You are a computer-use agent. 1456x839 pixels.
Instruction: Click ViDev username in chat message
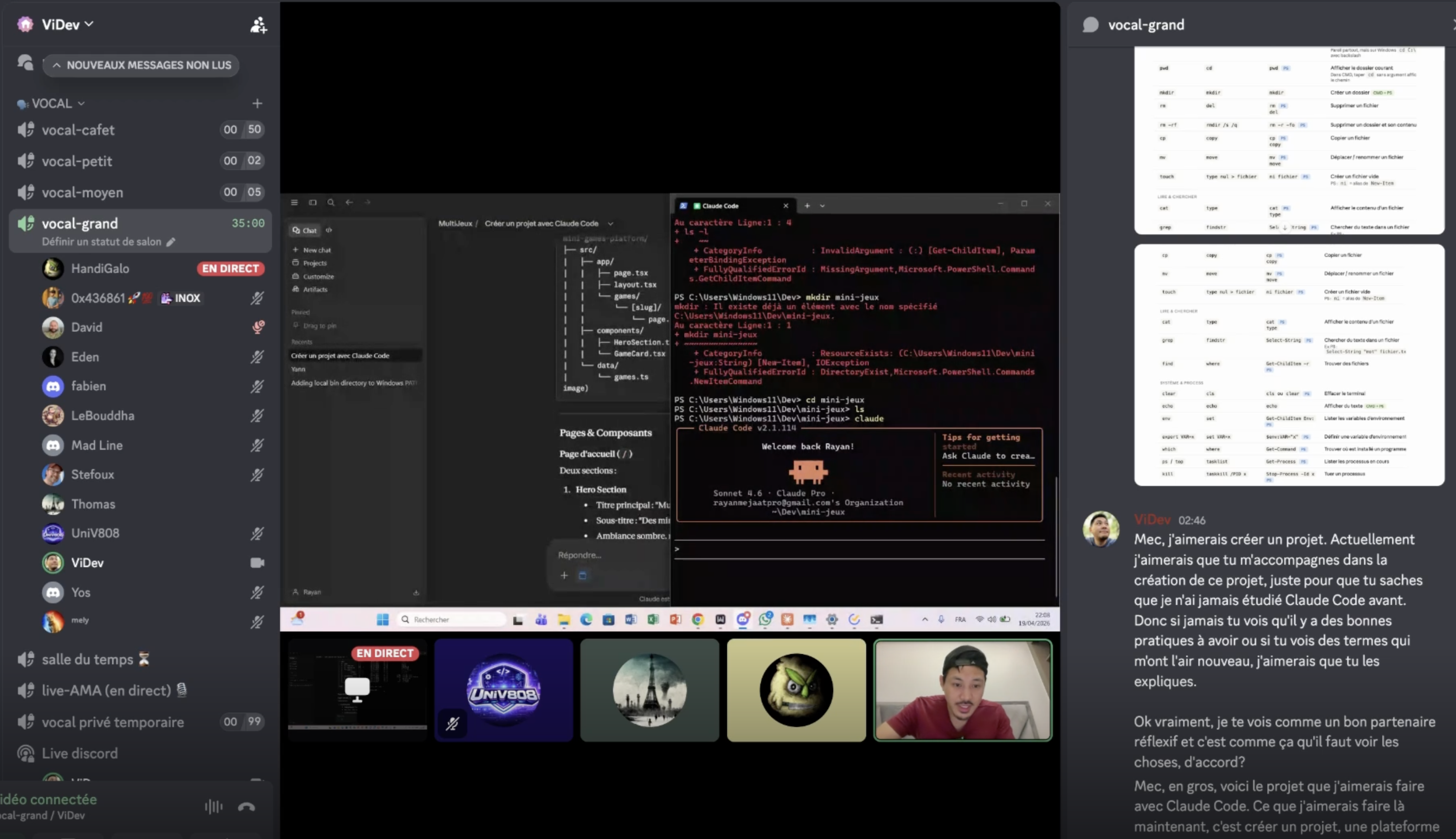1152,520
